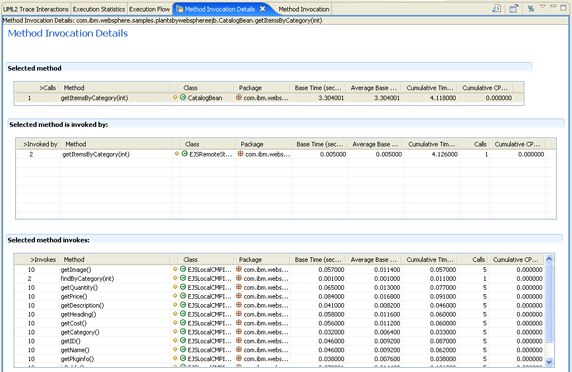Click class icon in EJSRemoteSt row
The image size is (572, 372).
(185, 154)
